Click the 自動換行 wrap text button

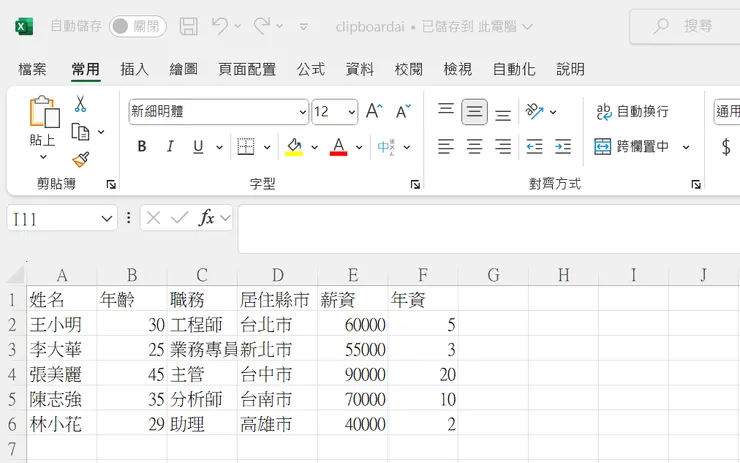pos(632,111)
